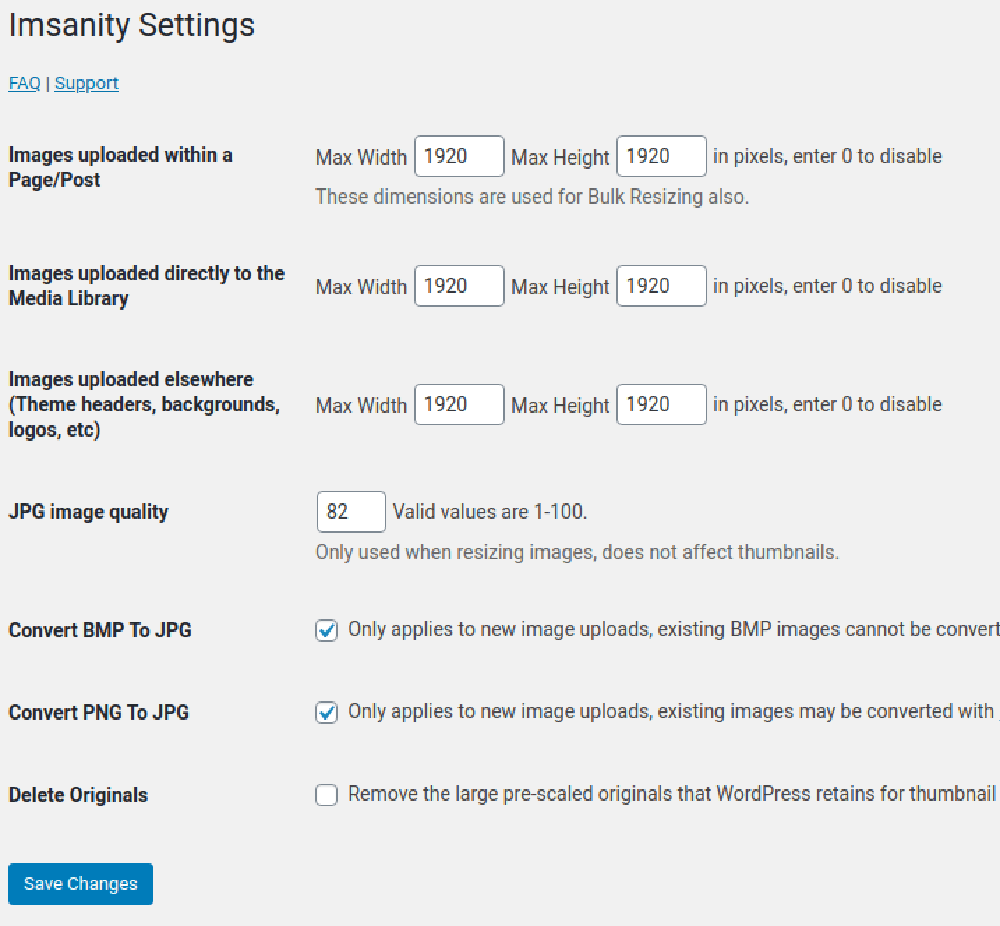
Task: Click the Delete Originals setting label
Action: point(77,794)
